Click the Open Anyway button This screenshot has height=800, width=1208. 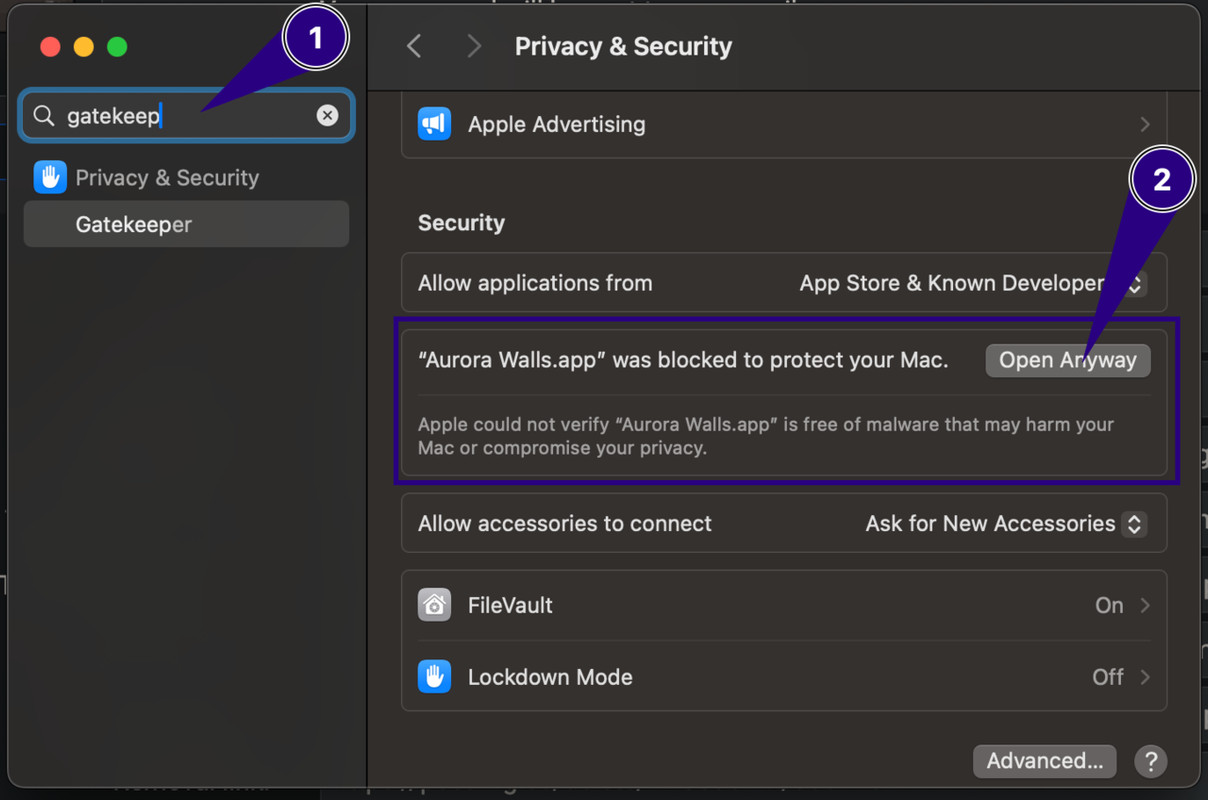(1067, 361)
